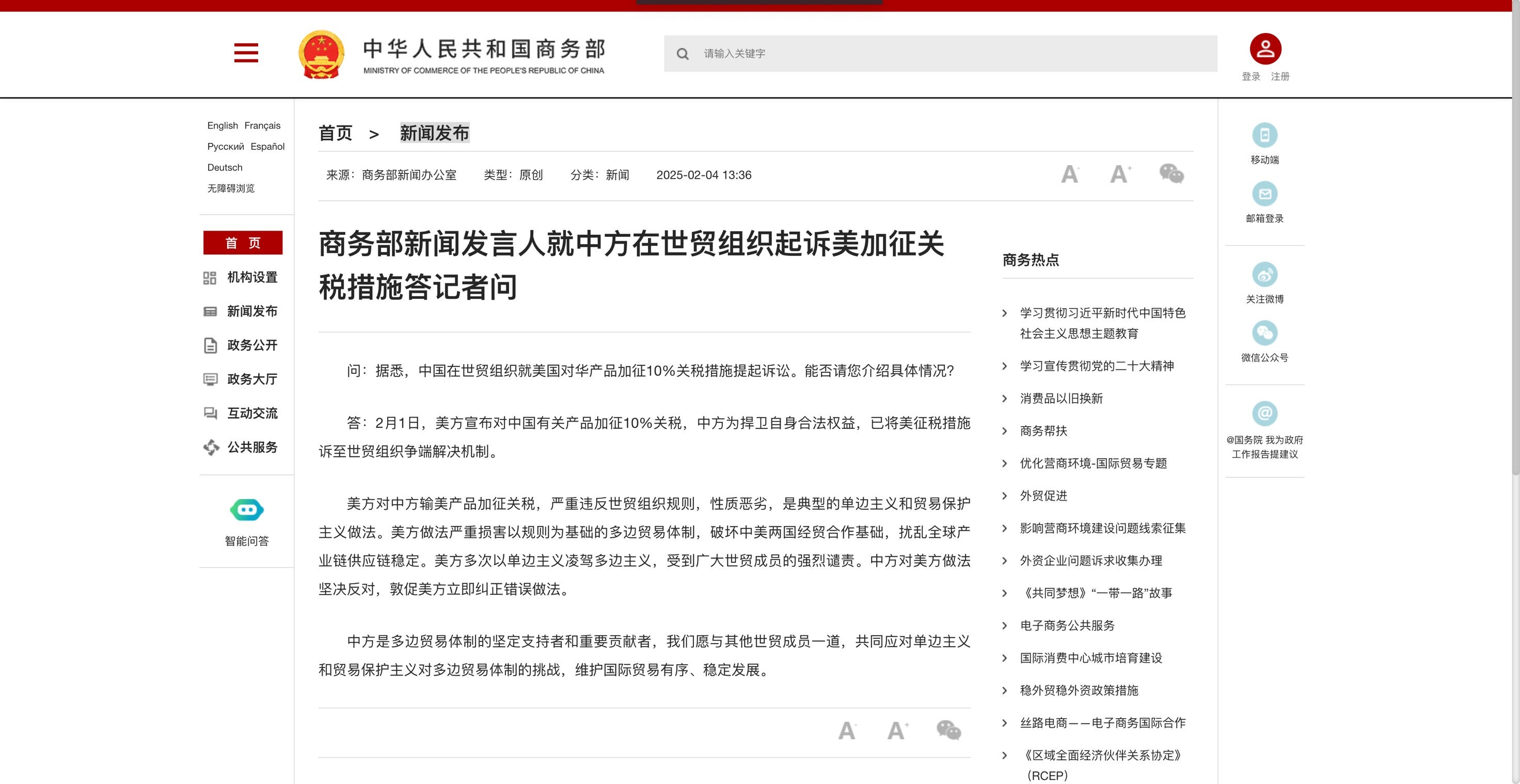The width and height of the screenshot is (1520, 784).
Task: Switch site language to Русский
Action: pos(226,147)
